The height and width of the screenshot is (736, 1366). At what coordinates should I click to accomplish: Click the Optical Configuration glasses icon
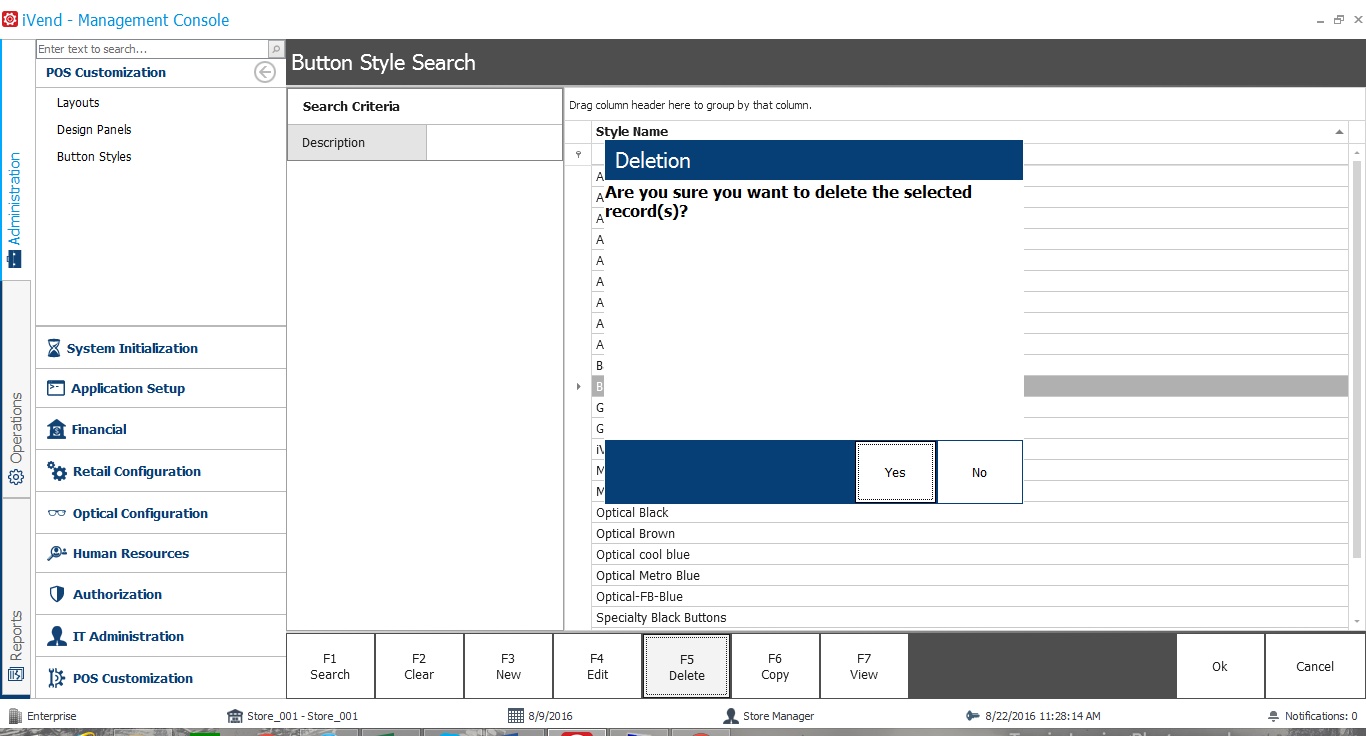click(57, 513)
